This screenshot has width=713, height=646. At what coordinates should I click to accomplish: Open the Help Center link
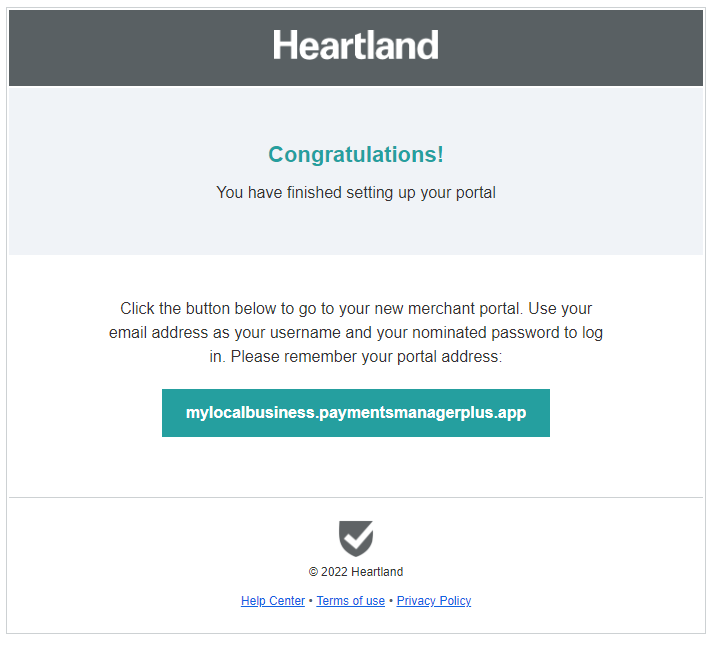(x=273, y=601)
